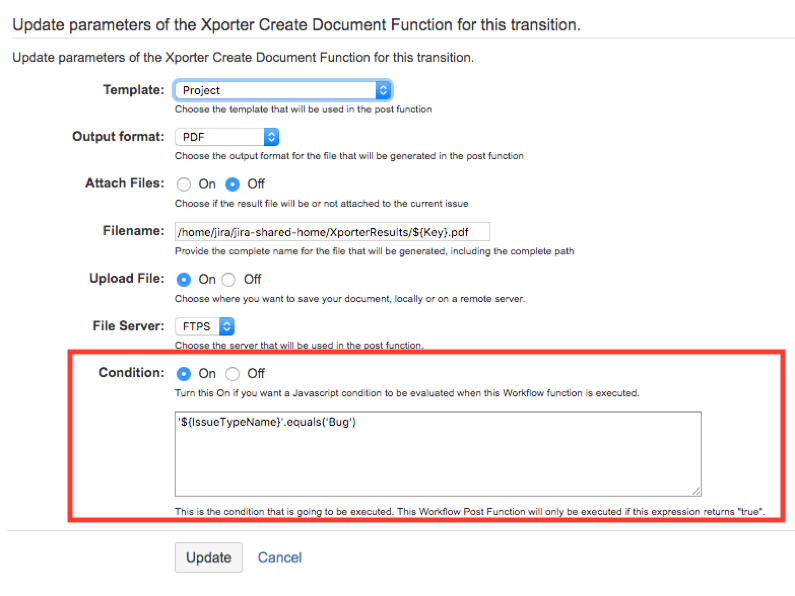Grab the condition text area resize handle

[695, 490]
